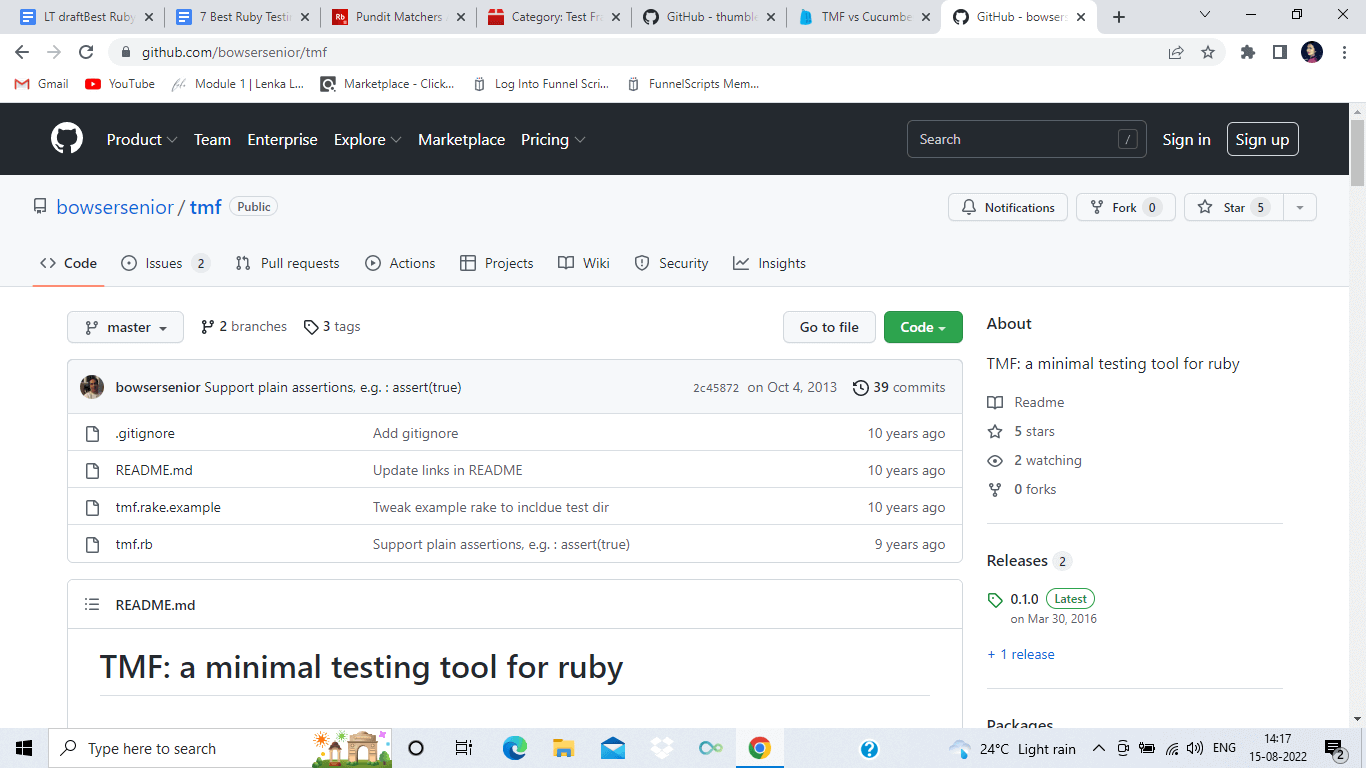Expand the master branch selector
1366x768 pixels.
click(x=125, y=326)
